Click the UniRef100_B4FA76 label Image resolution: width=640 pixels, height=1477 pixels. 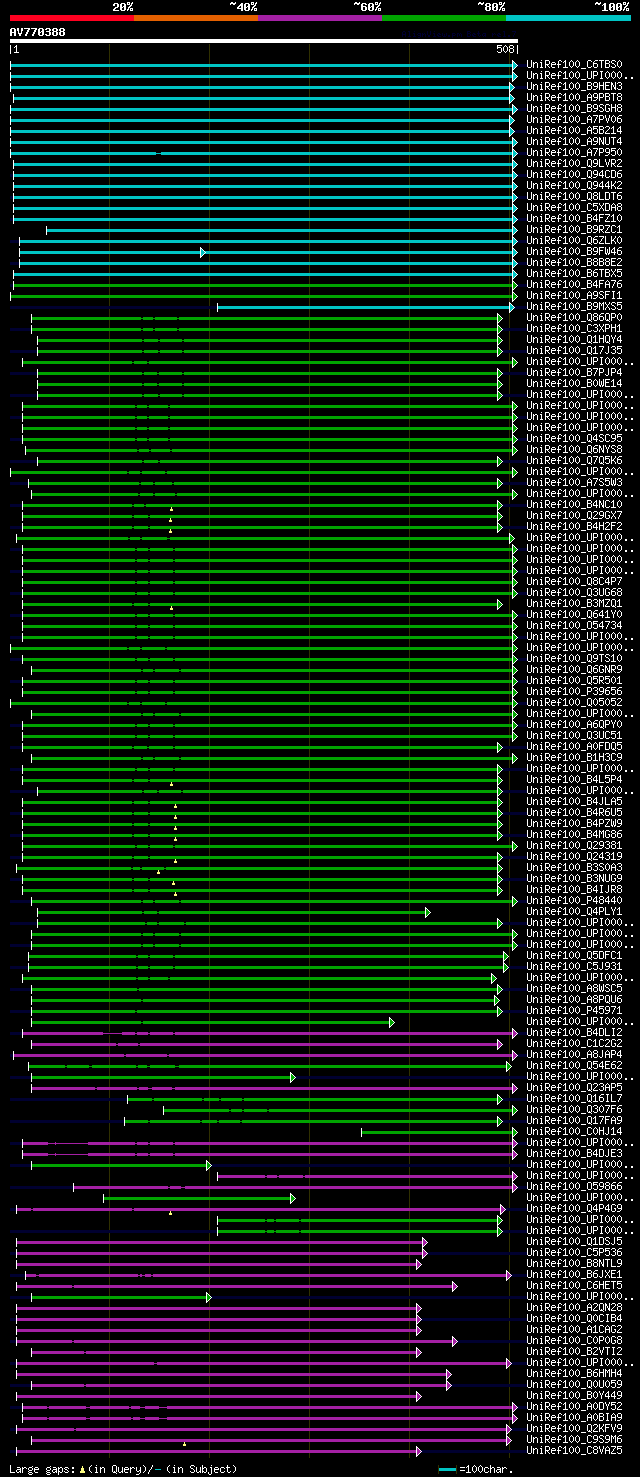click(573, 285)
